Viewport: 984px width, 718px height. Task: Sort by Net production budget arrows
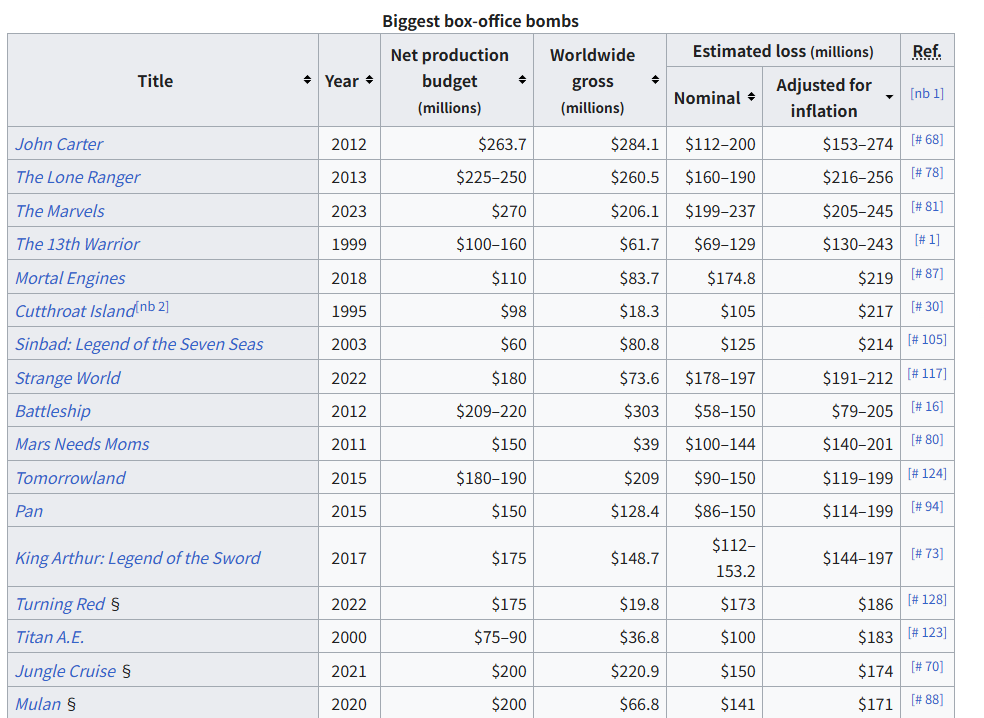pyautogui.click(x=522, y=80)
